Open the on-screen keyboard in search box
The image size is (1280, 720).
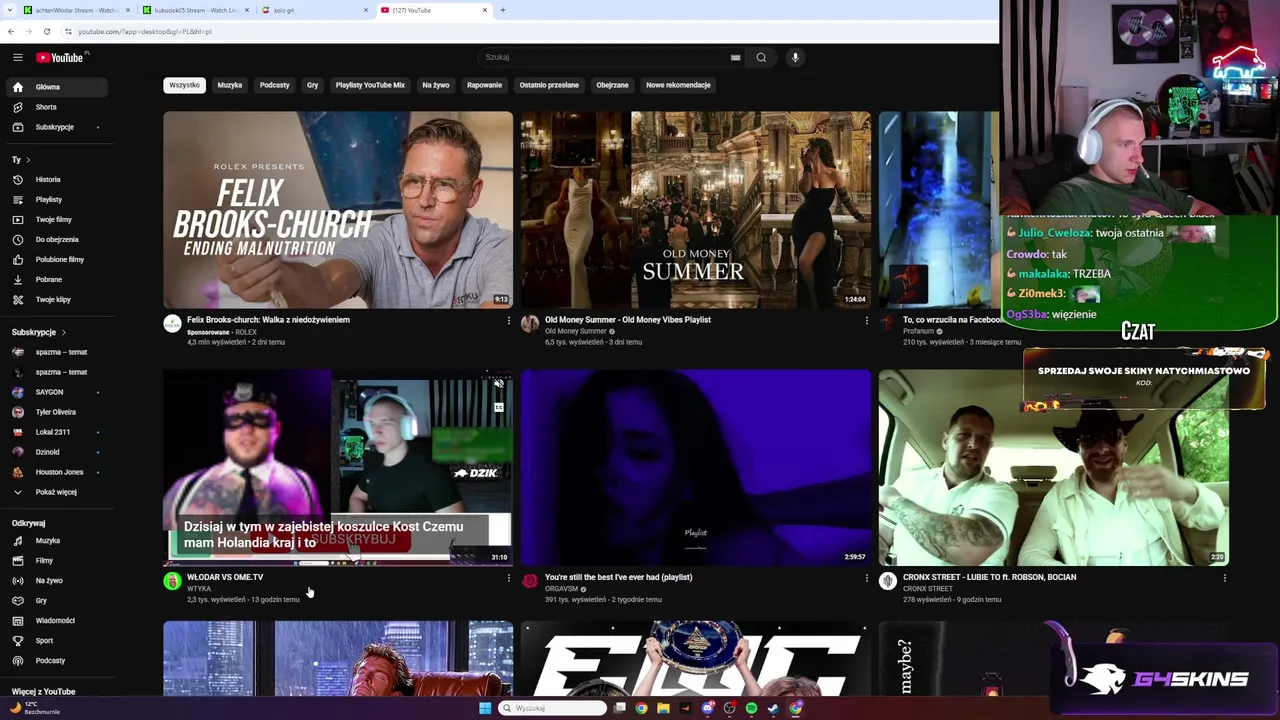point(735,57)
